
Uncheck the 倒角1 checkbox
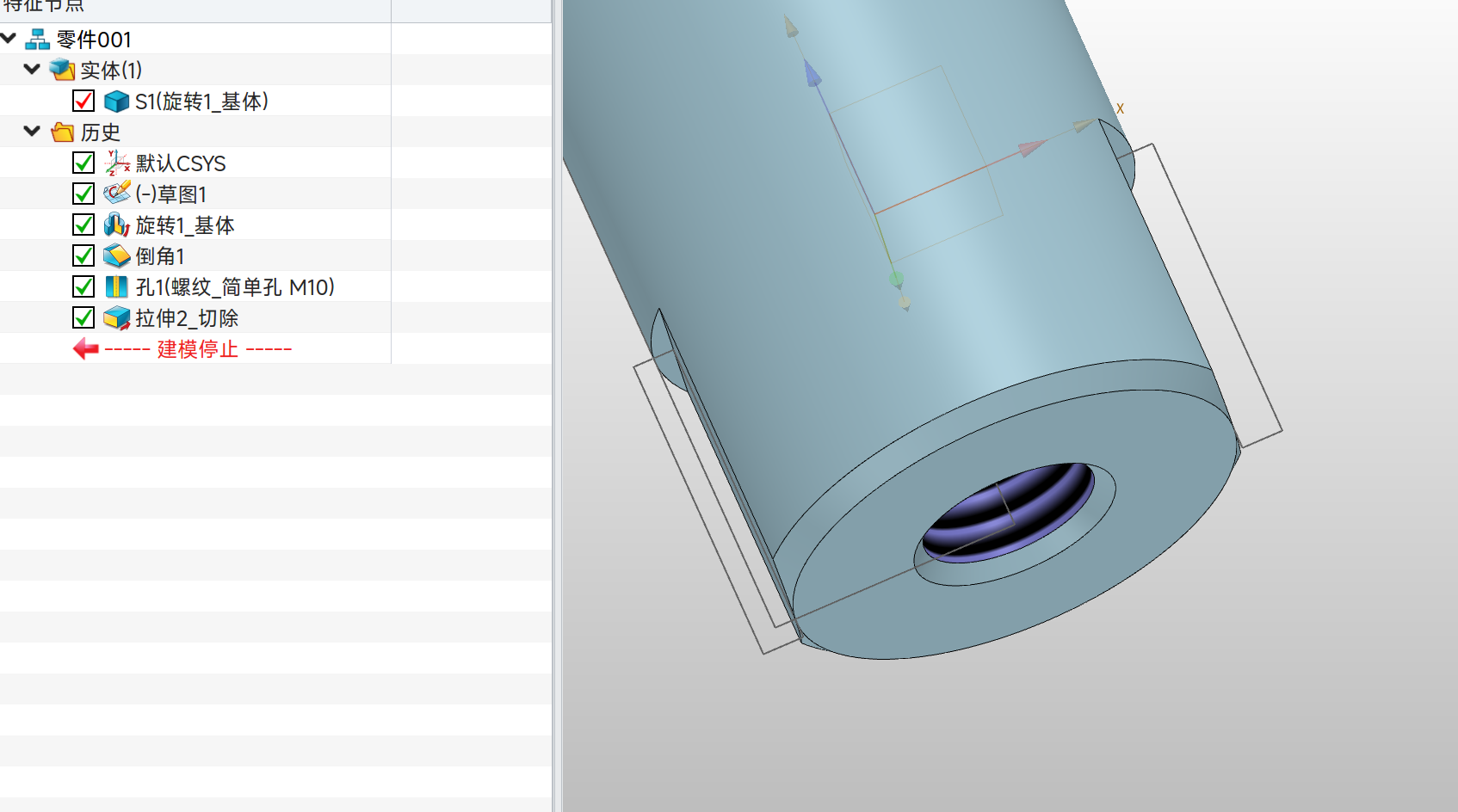pyautogui.click(x=83, y=255)
